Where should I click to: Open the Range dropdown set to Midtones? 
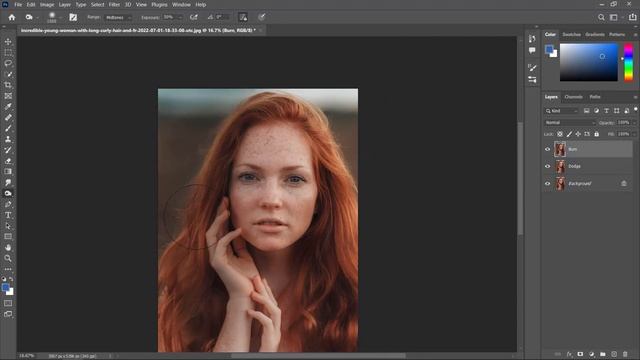(x=118, y=18)
